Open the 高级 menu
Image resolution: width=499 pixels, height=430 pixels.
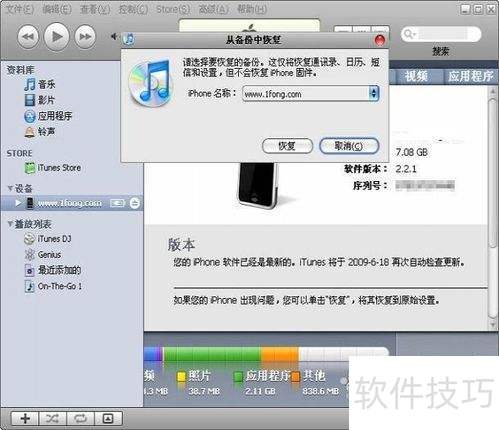pos(213,9)
